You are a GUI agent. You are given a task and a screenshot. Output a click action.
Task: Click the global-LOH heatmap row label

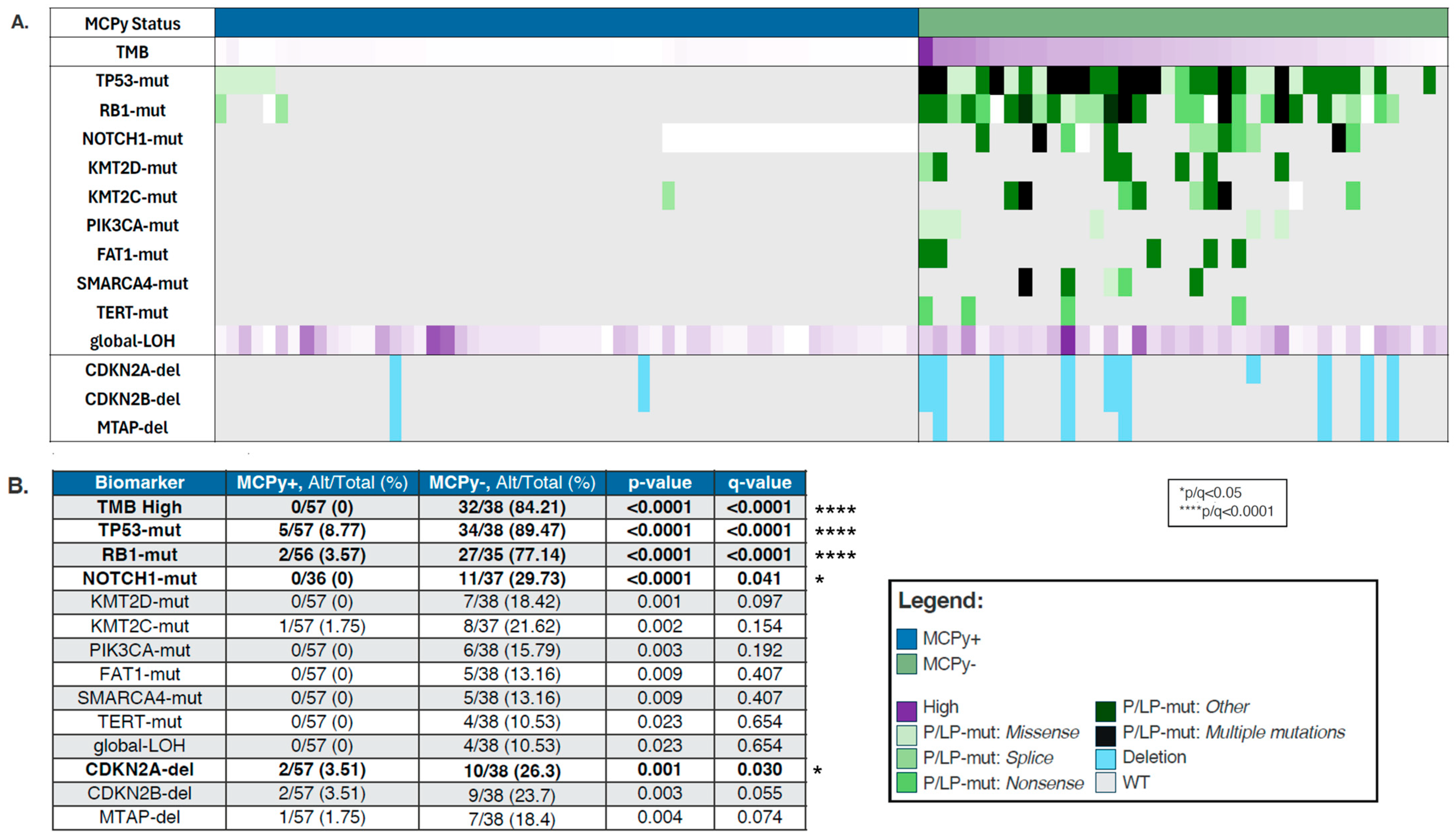(x=132, y=341)
